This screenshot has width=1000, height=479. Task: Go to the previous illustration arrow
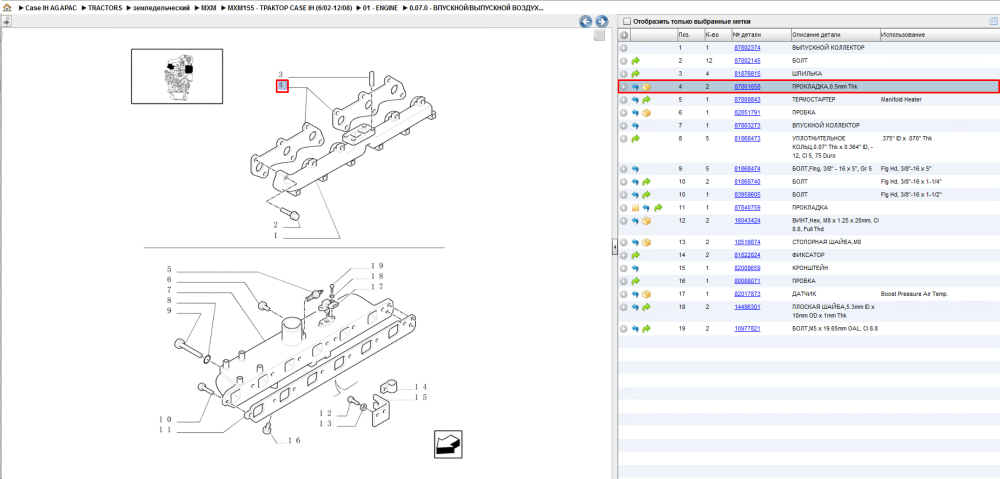point(585,22)
